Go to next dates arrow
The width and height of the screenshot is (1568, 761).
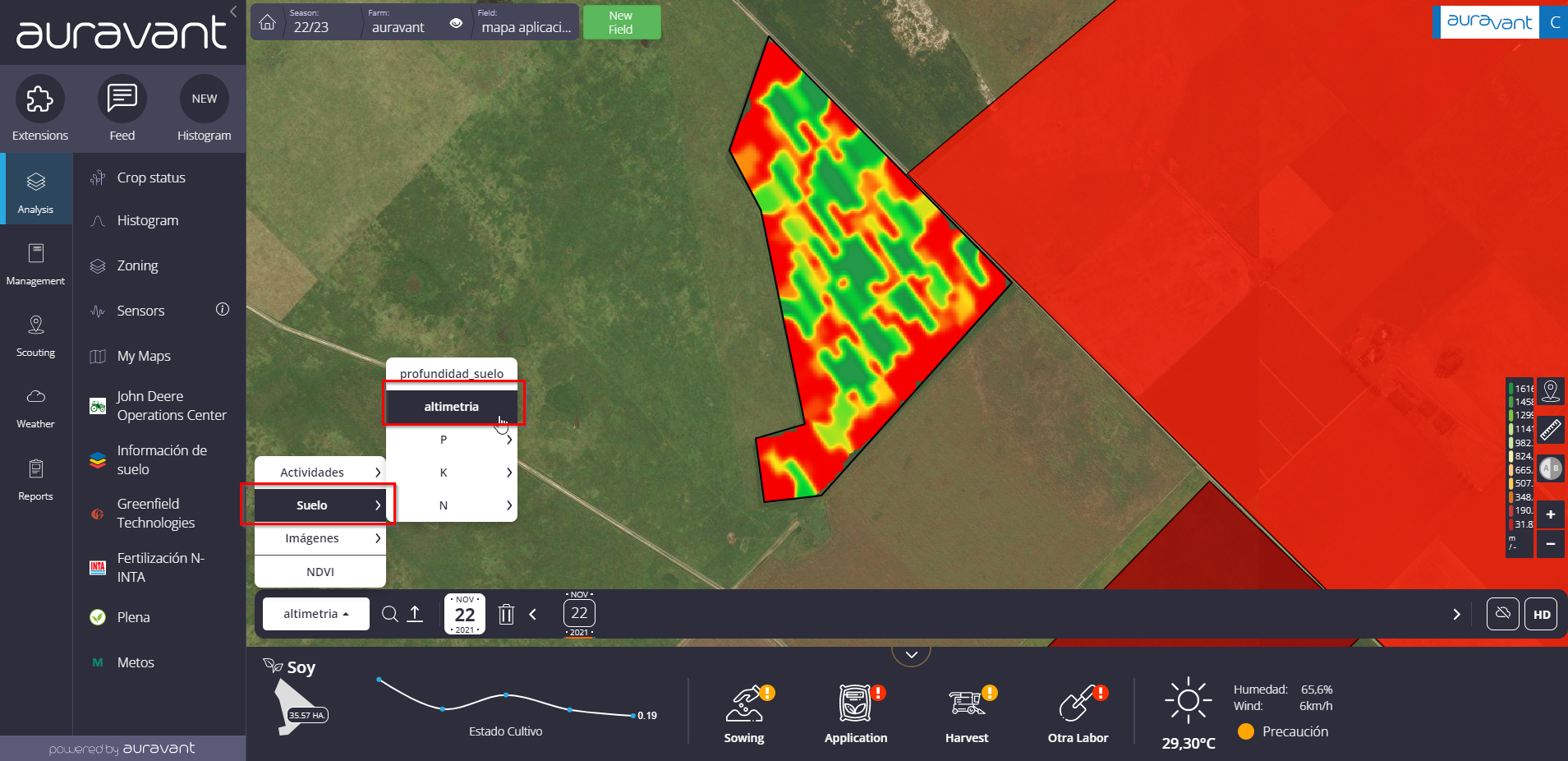(1456, 614)
